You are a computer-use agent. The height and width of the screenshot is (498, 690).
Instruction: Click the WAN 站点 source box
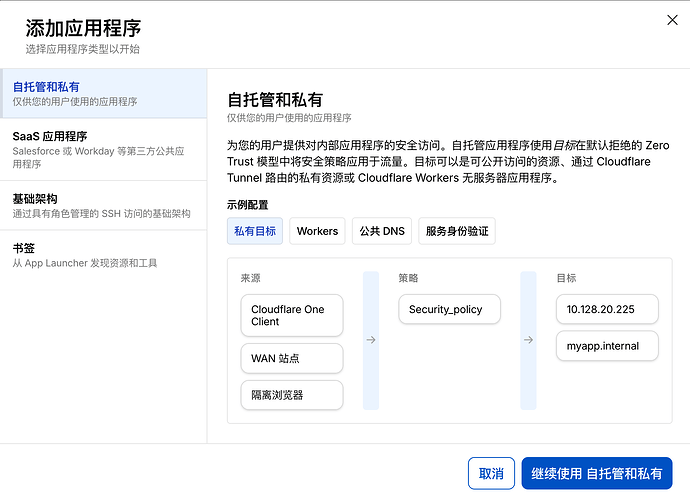292,359
